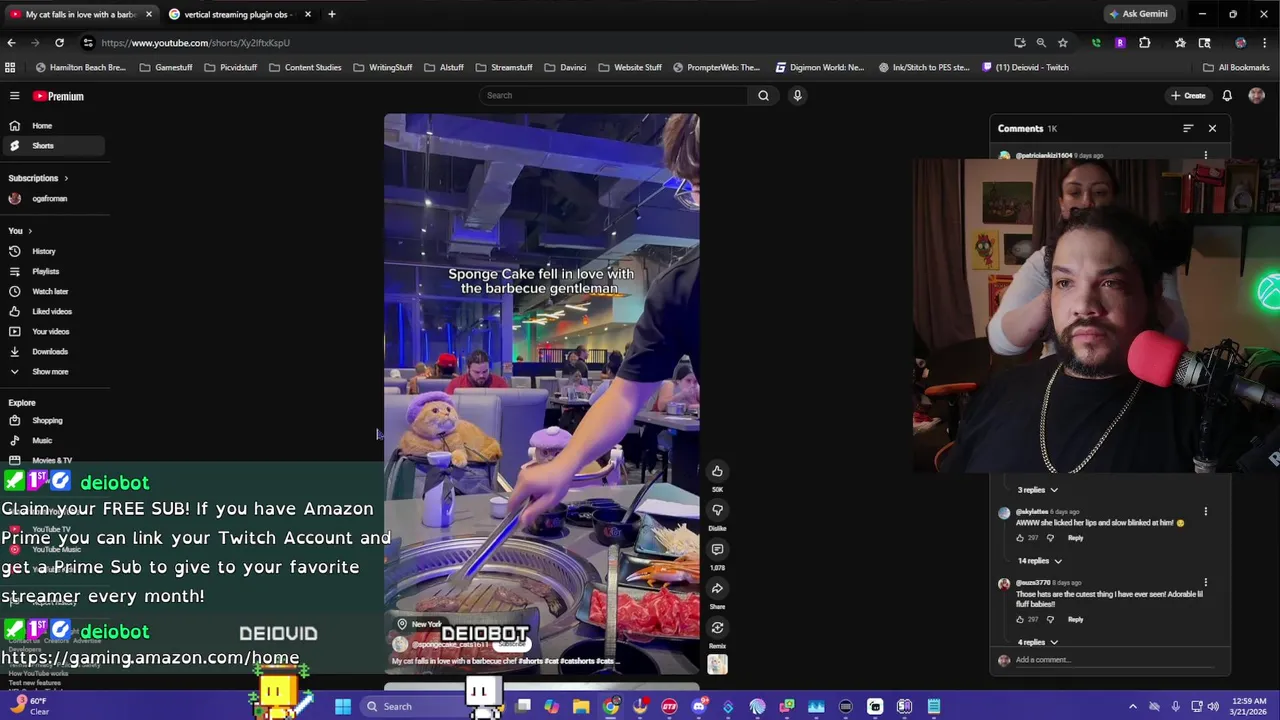The height and width of the screenshot is (720, 1280).
Task: Close the Comments panel
Action: [x=1212, y=128]
